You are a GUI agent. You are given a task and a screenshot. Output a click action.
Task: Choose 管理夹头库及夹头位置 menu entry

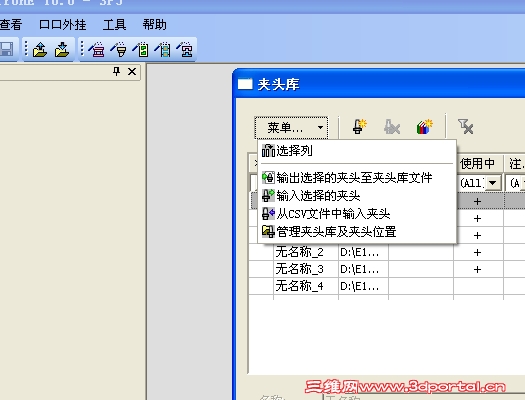357,232
